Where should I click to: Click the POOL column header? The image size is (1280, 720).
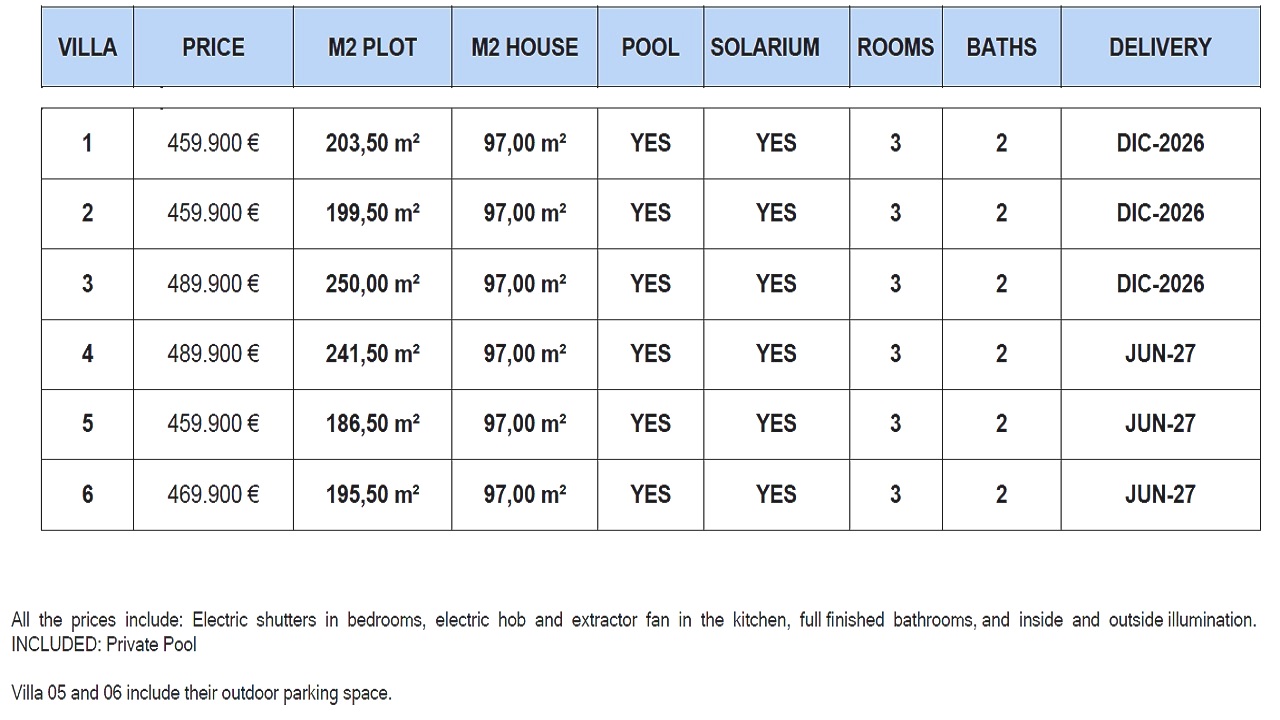(650, 47)
